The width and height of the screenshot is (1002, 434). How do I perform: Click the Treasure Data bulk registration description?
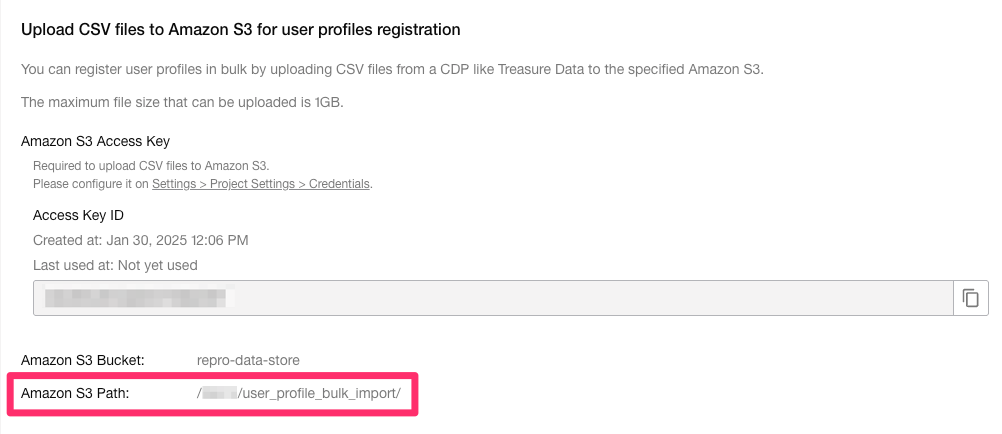pyautogui.click(x=392, y=69)
